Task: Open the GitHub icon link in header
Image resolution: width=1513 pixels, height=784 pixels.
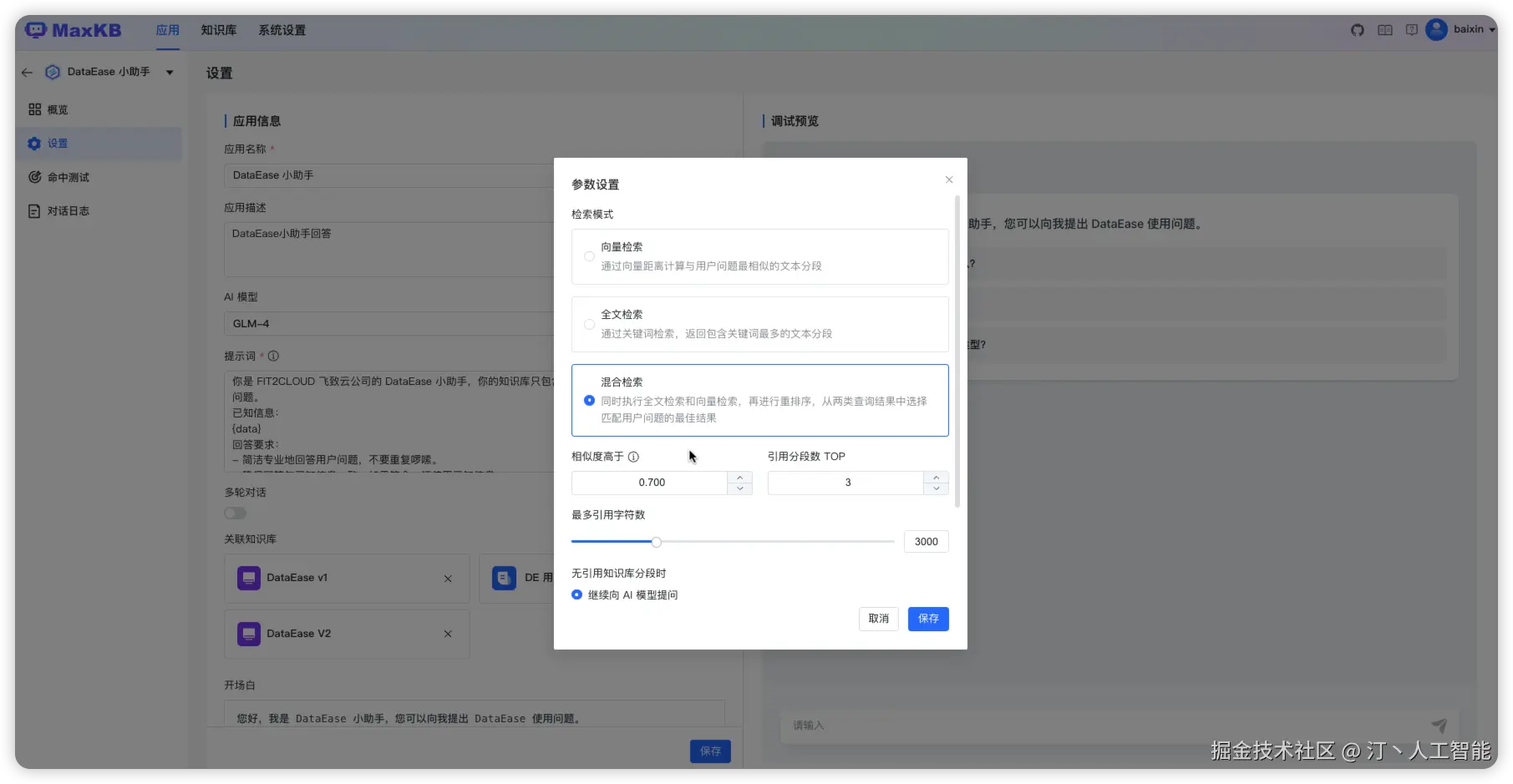Action: (1358, 30)
